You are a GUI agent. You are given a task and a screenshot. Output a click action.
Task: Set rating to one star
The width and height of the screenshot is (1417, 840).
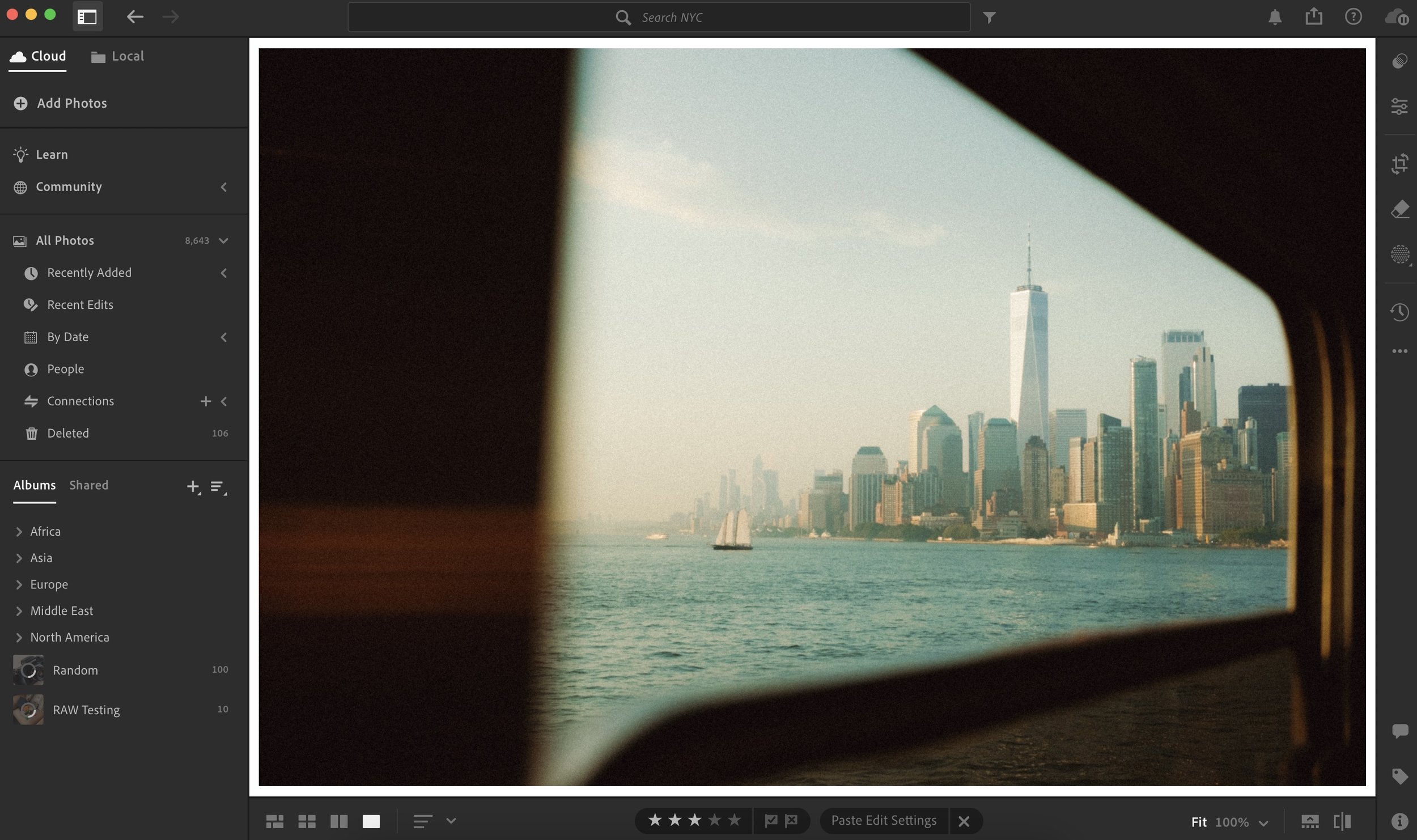(655, 820)
